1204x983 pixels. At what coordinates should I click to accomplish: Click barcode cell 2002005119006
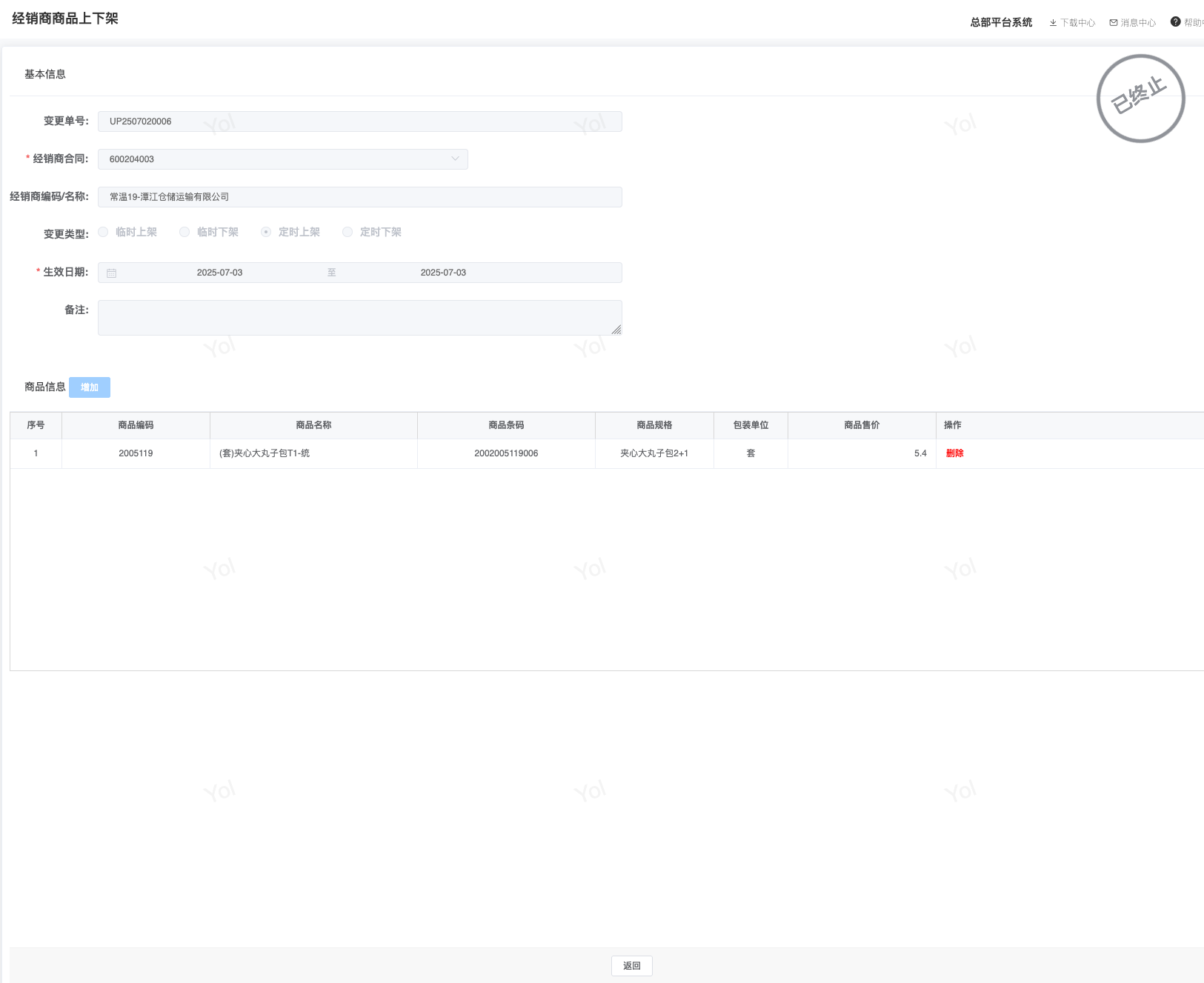tap(506, 453)
